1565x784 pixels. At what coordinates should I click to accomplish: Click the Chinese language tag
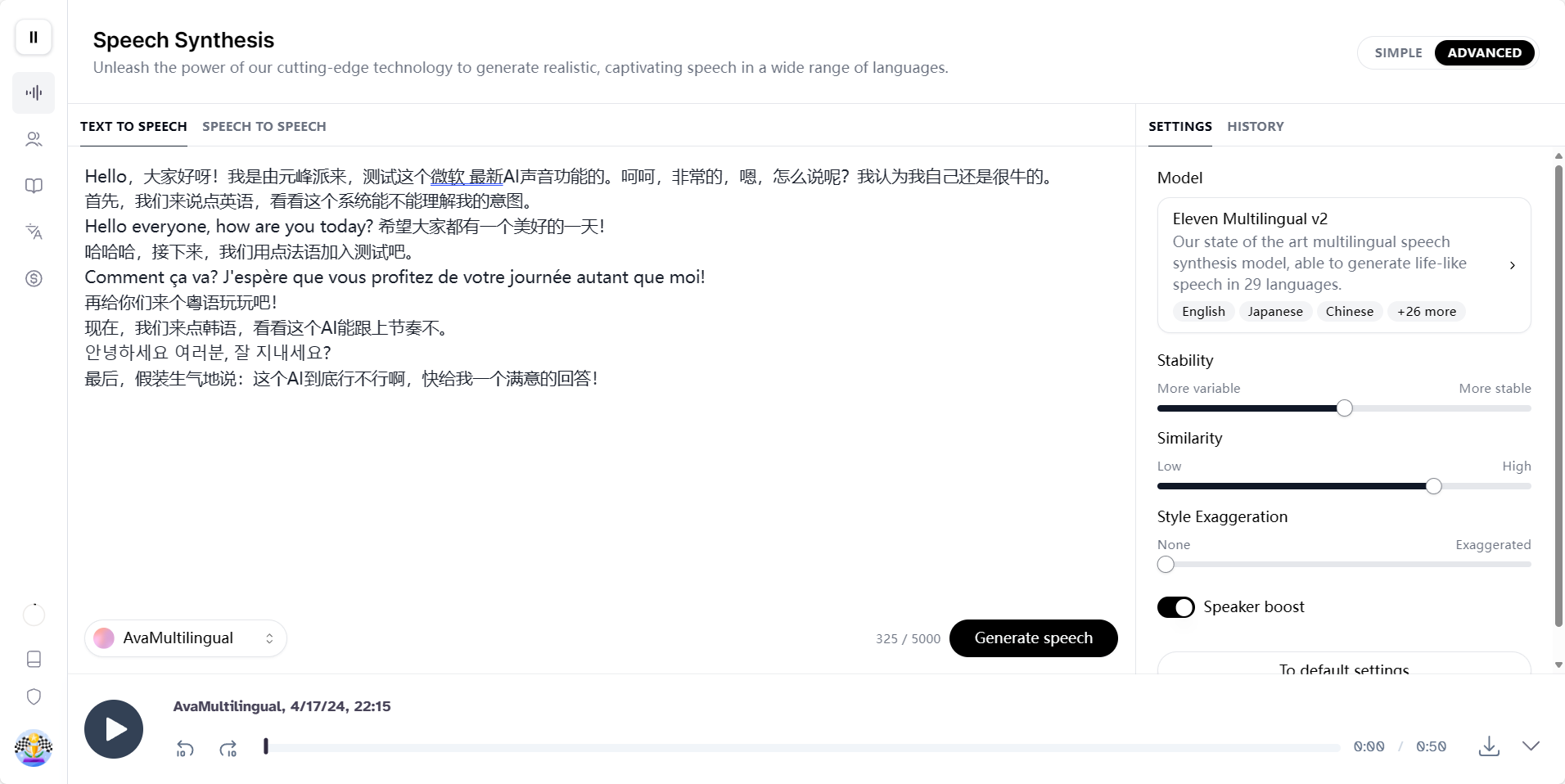click(x=1350, y=312)
